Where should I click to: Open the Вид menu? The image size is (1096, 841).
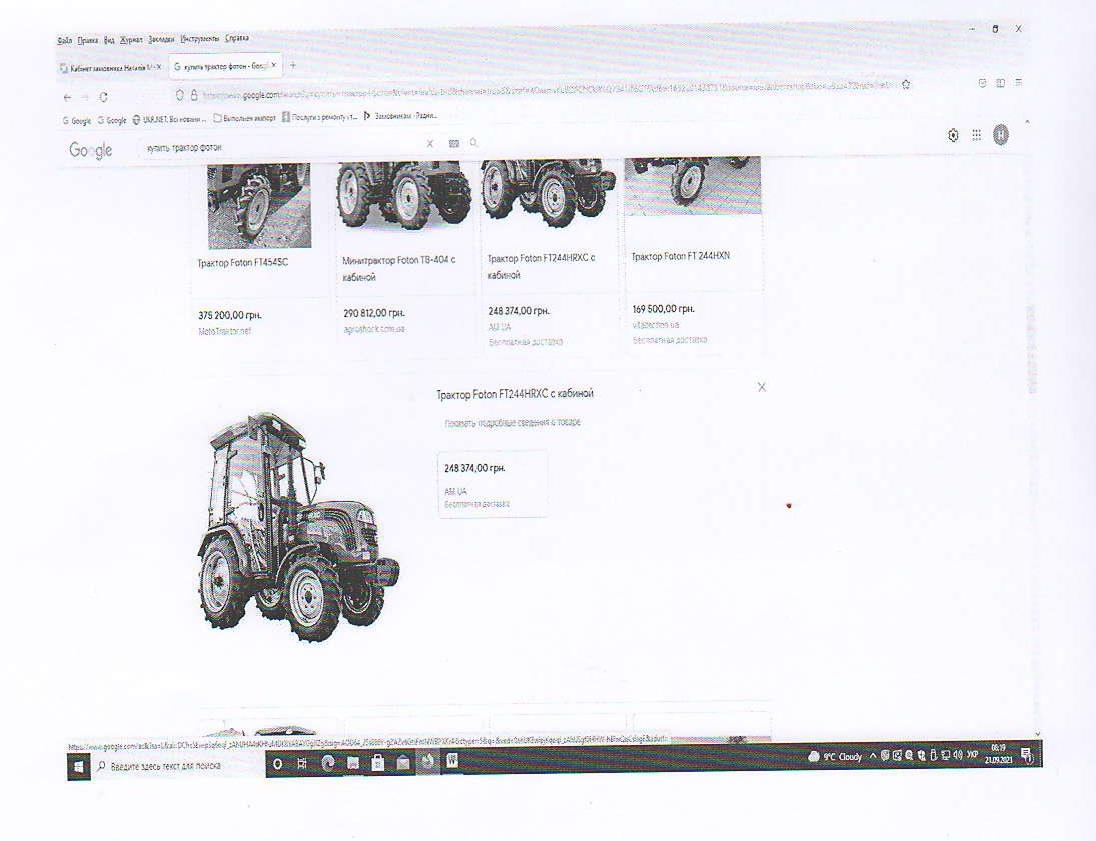pyautogui.click(x=109, y=41)
